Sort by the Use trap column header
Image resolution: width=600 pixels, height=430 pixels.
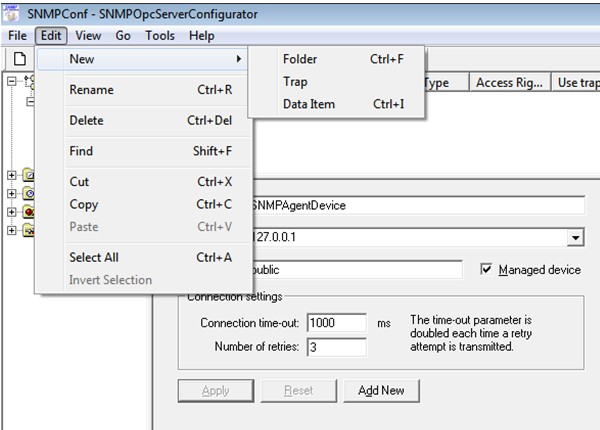point(576,82)
